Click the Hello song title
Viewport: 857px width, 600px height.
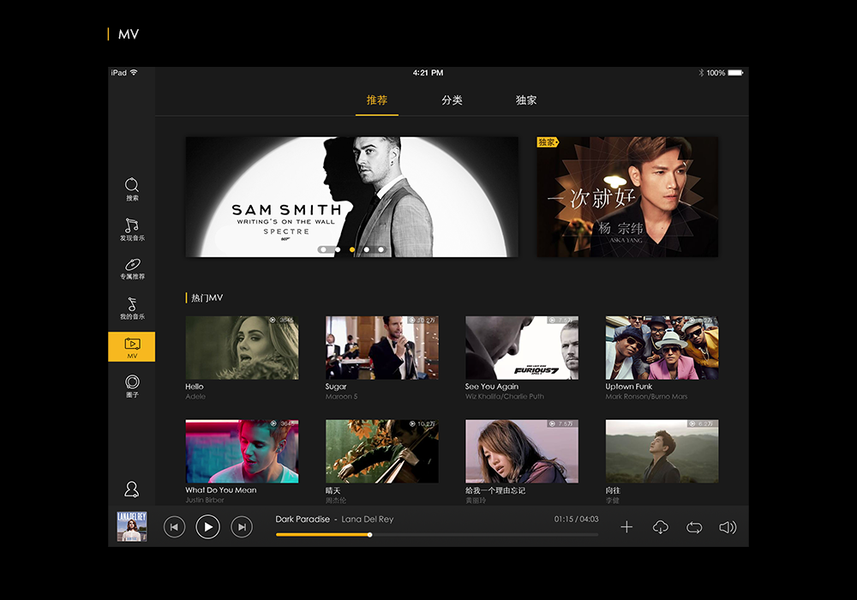tap(195, 386)
